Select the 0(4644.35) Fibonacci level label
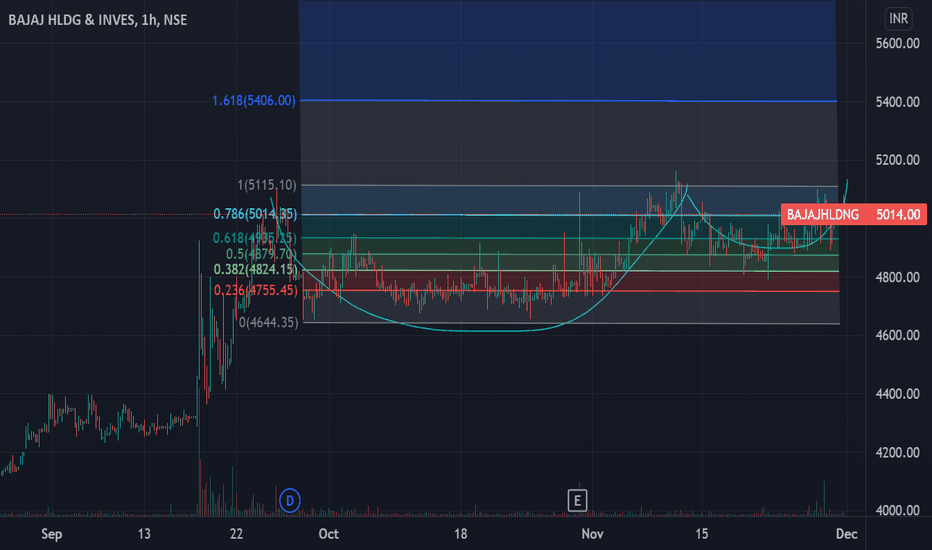Viewport: 932px width, 550px height. coord(269,322)
